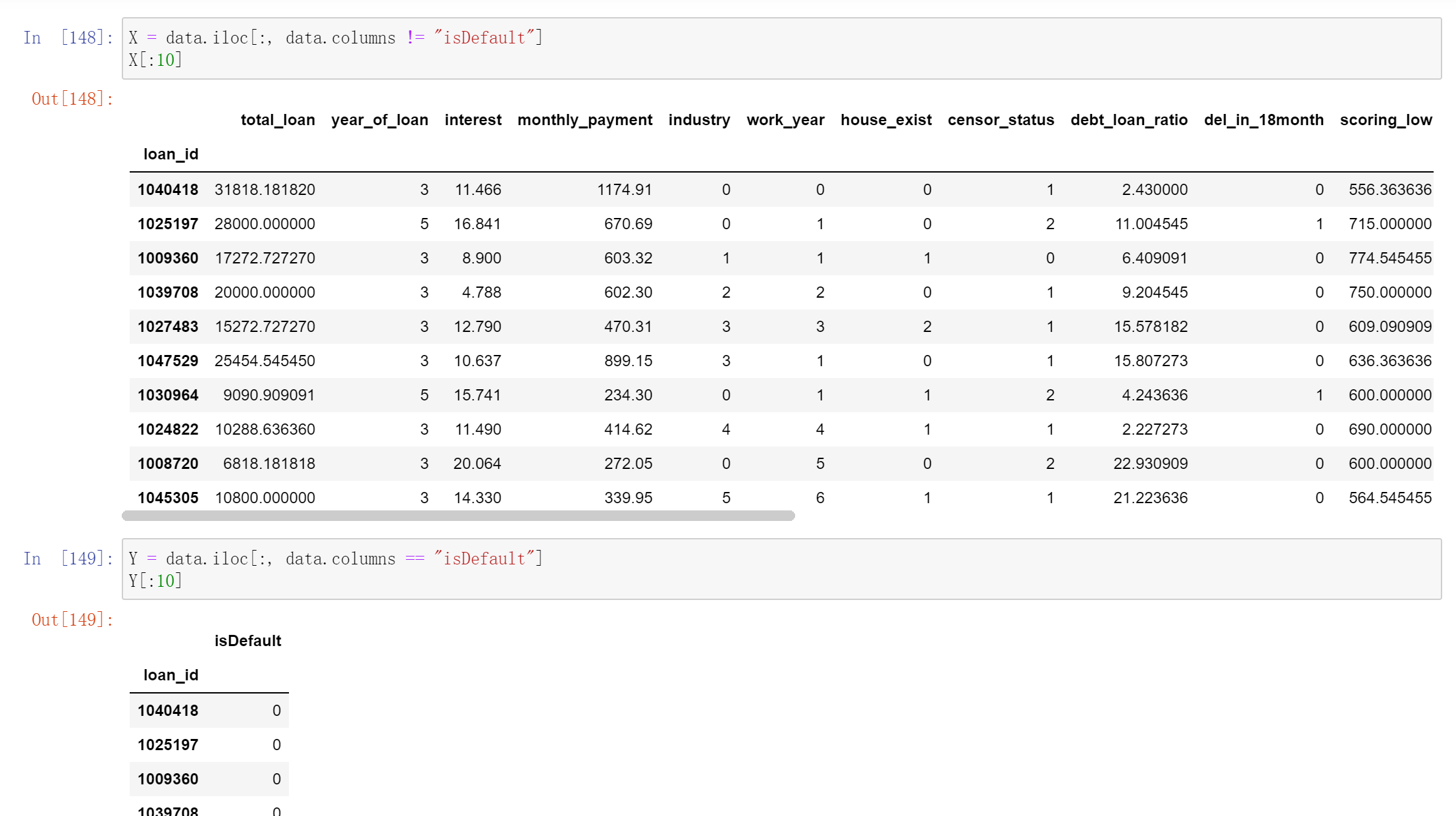Click the Out[148] output prompt
The height and width of the screenshot is (816, 1456).
tap(72, 99)
